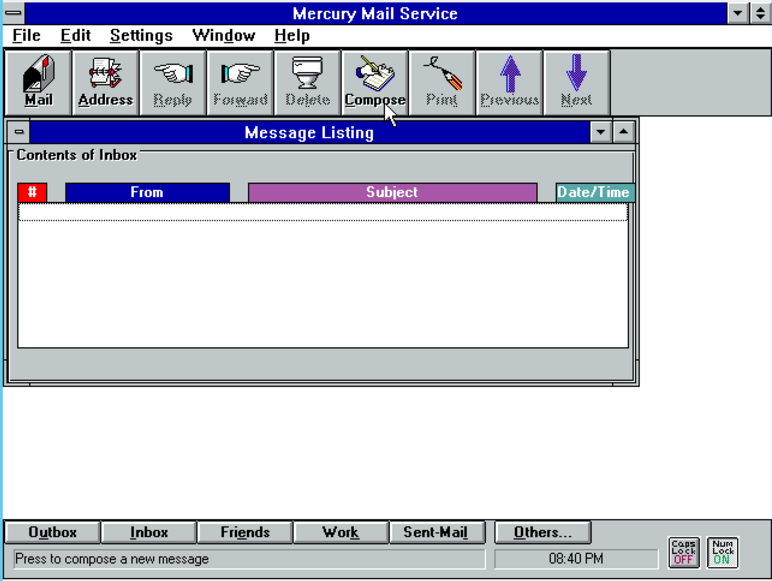Select the empty first message row
772x581 pixels.
pyautogui.click(x=323, y=212)
